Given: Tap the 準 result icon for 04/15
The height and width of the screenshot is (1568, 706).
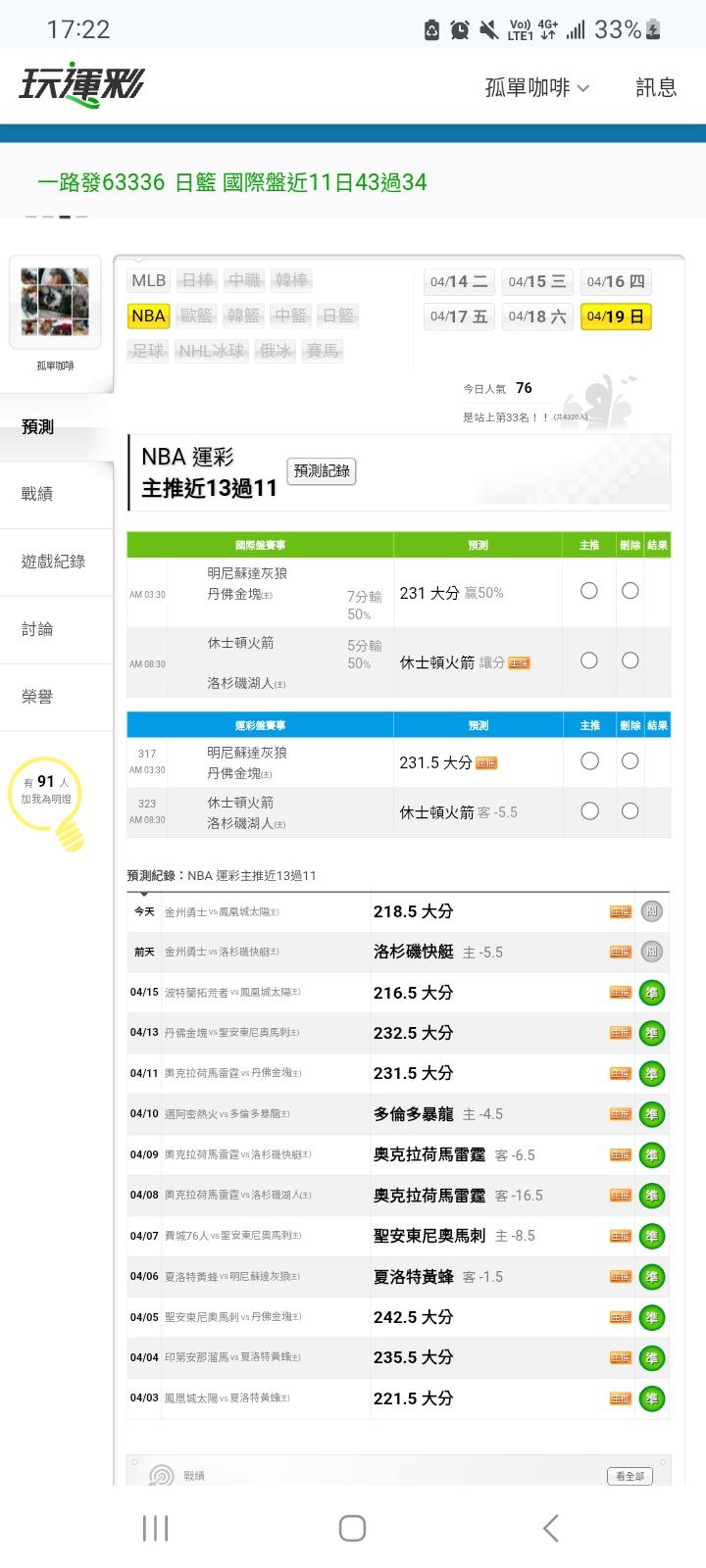Looking at the screenshot, I should pos(651,993).
